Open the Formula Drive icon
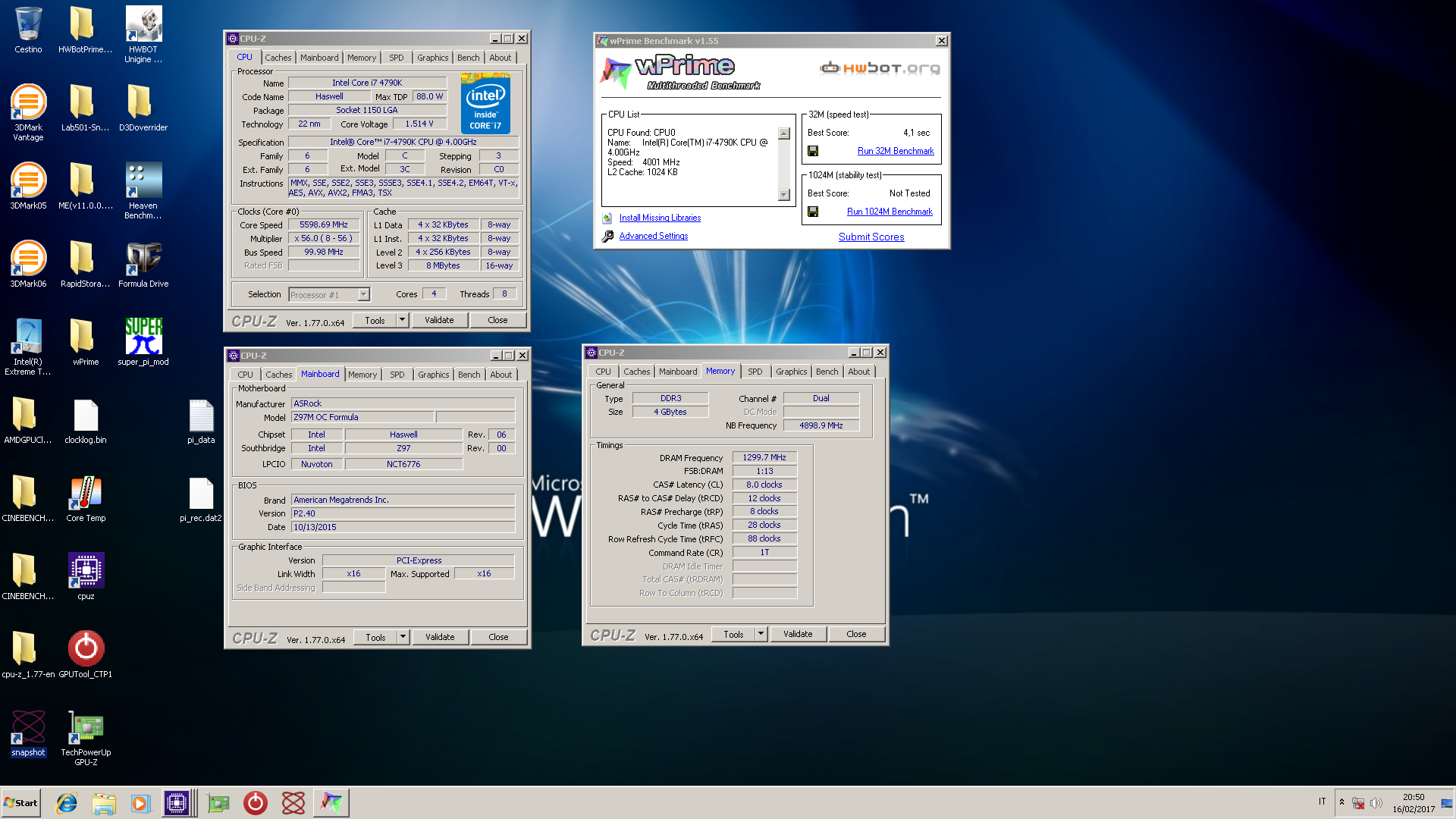The height and width of the screenshot is (819, 1456). pyautogui.click(x=143, y=264)
